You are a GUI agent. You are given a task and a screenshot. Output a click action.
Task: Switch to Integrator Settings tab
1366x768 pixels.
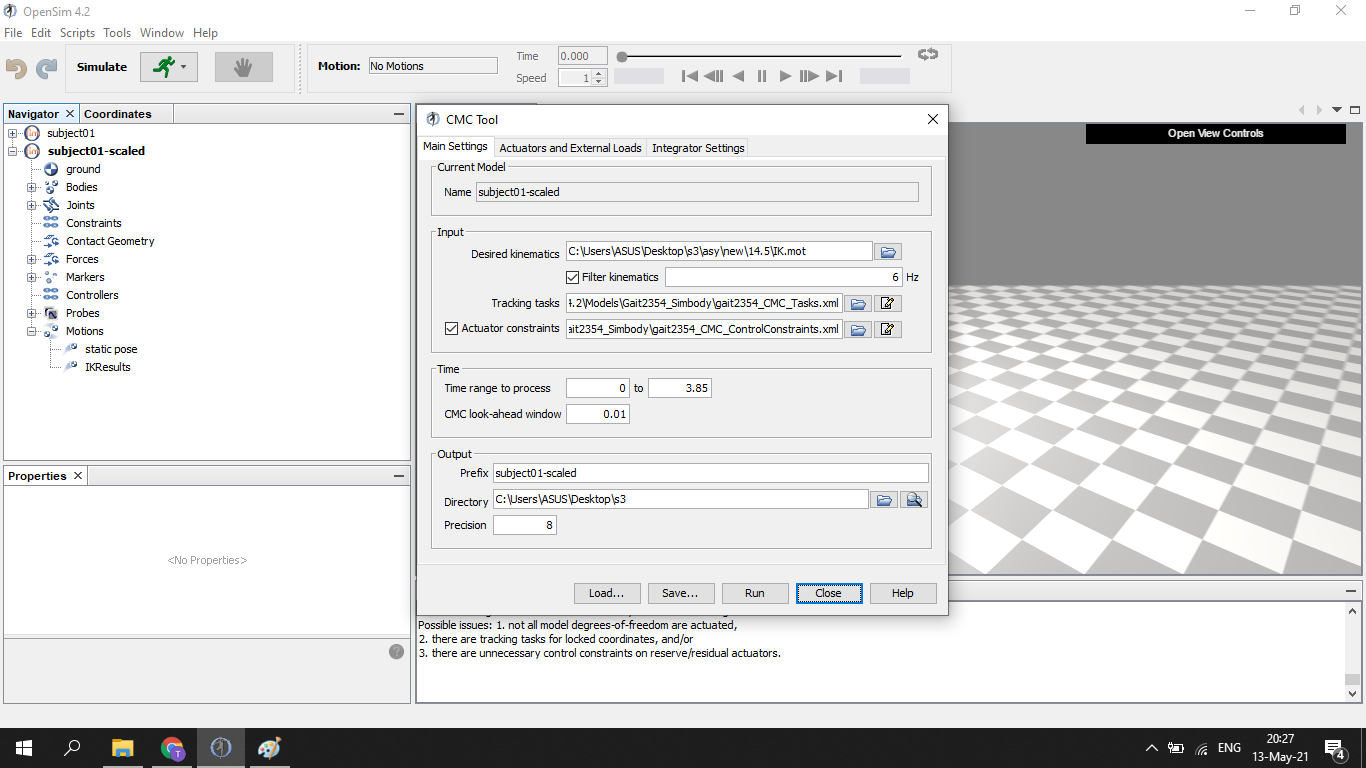click(698, 148)
